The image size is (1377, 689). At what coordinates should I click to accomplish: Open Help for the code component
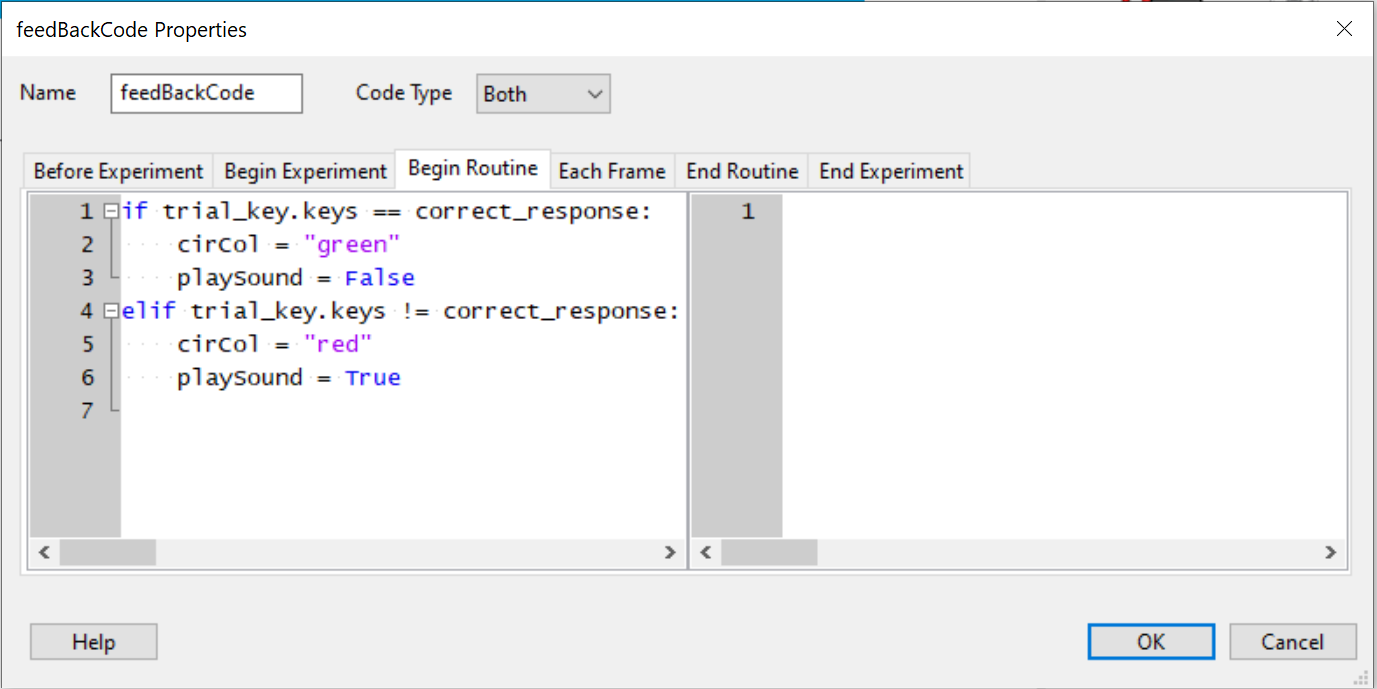point(93,642)
